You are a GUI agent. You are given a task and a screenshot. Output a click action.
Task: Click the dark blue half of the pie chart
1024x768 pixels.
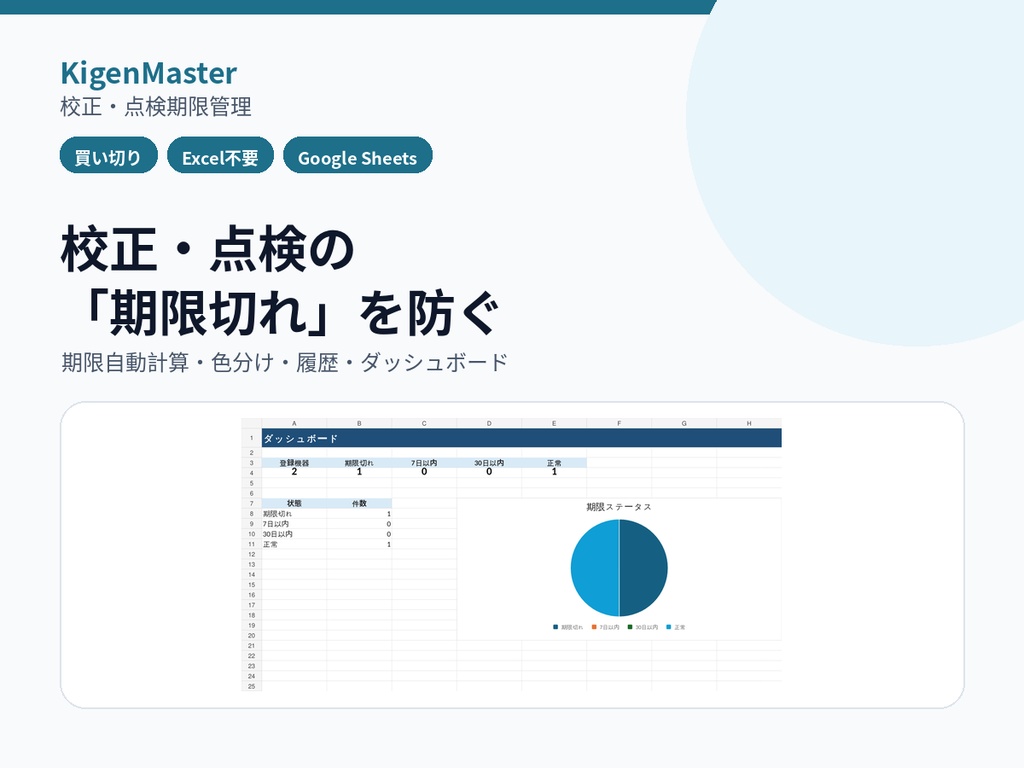click(643, 568)
